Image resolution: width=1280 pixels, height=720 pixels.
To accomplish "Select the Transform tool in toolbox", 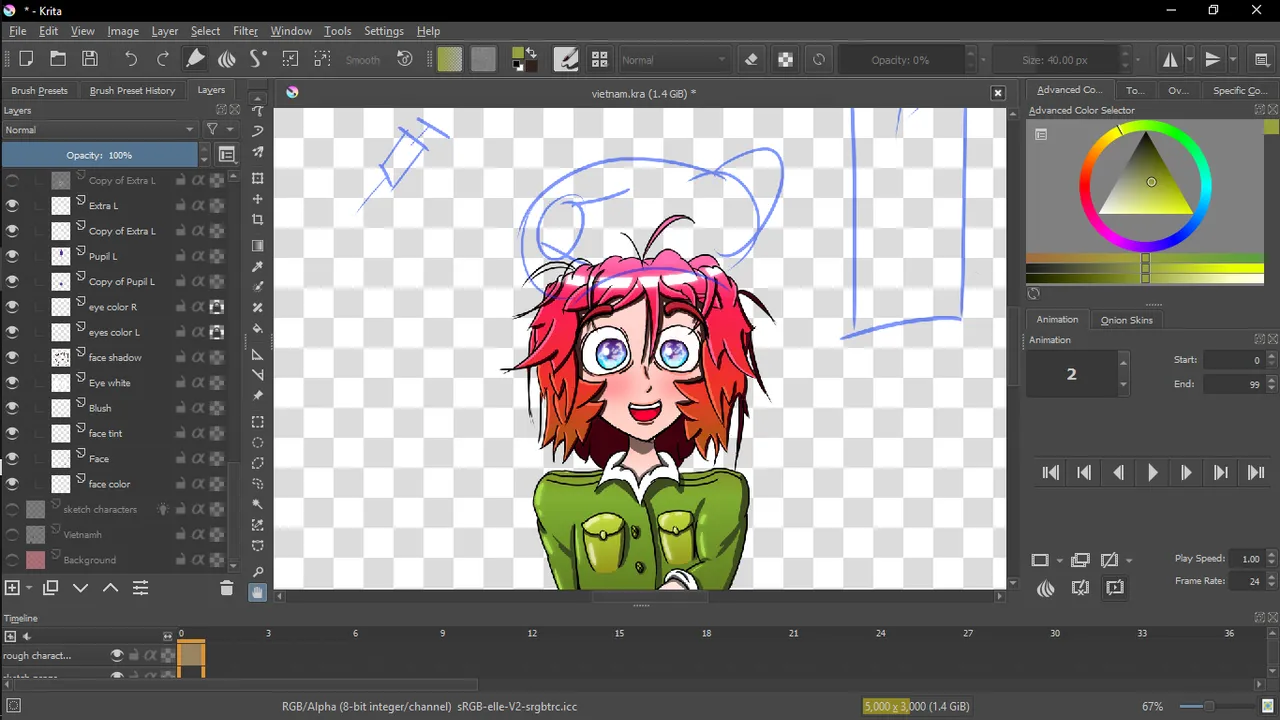I will click(257, 178).
